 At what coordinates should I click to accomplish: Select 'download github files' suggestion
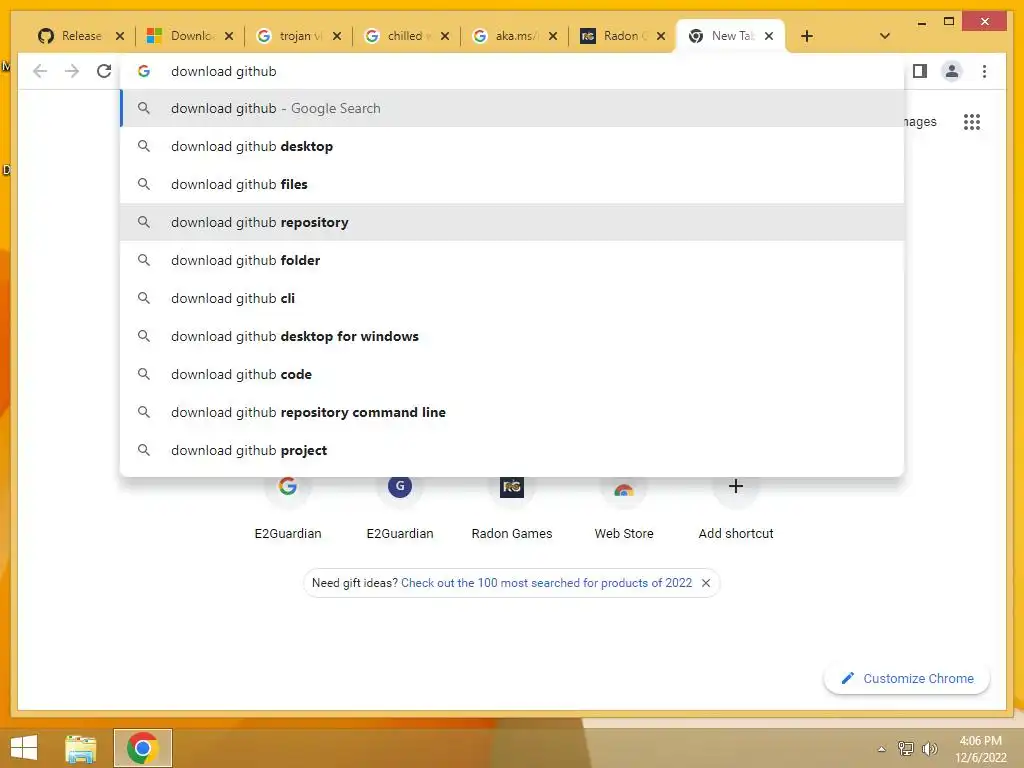click(512, 184)
